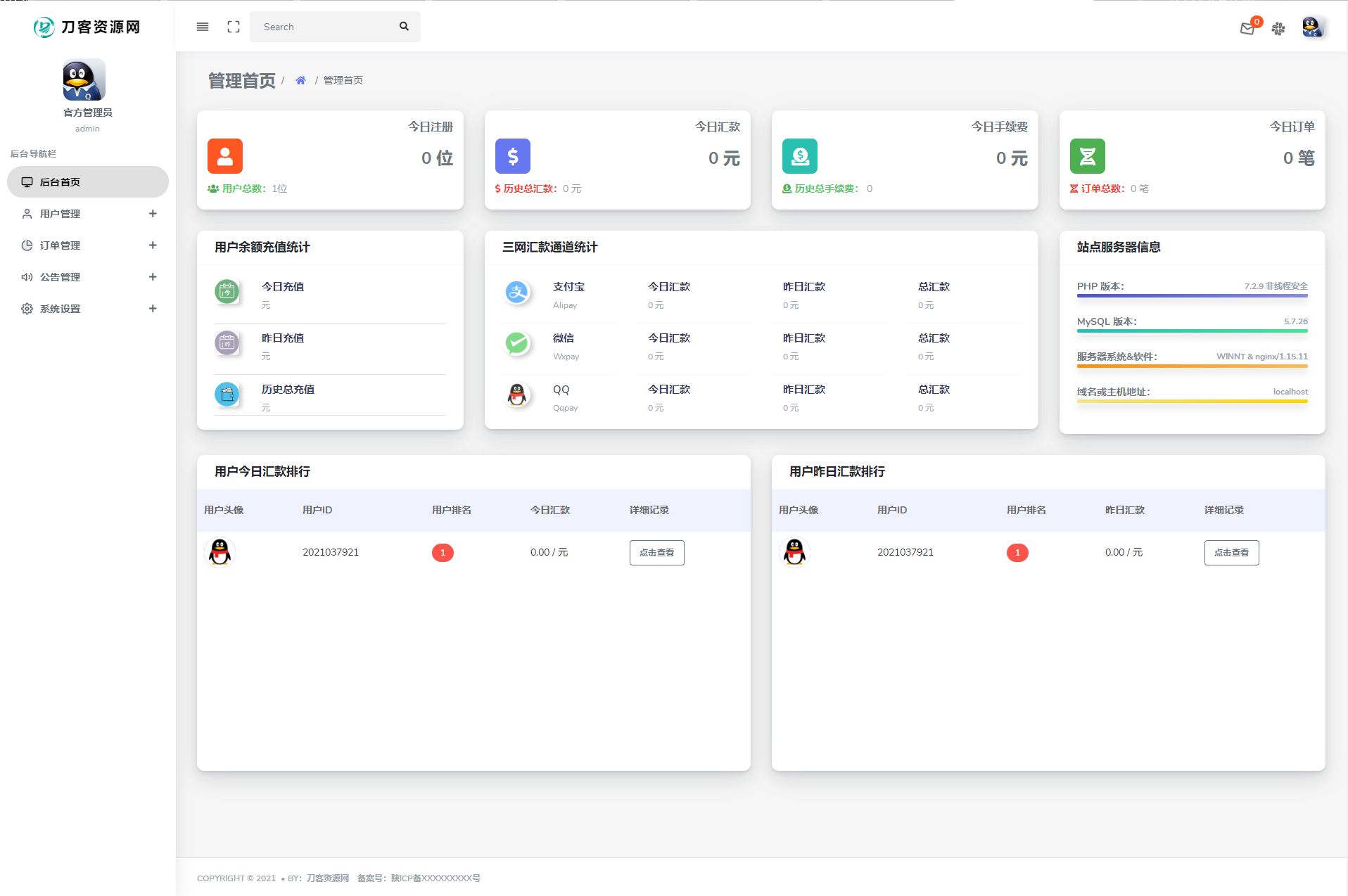Open the mail notifications icon
Viewport: 1348px width, 896px height.
point(1247,29)
